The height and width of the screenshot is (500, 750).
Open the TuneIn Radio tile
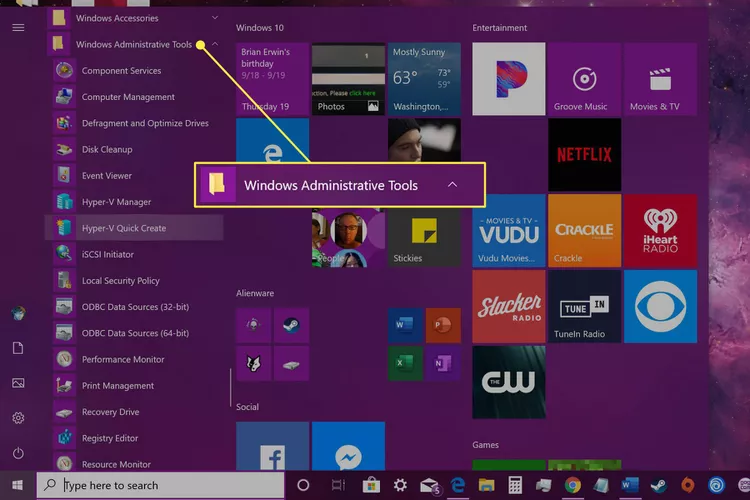(x=585, y=307)
